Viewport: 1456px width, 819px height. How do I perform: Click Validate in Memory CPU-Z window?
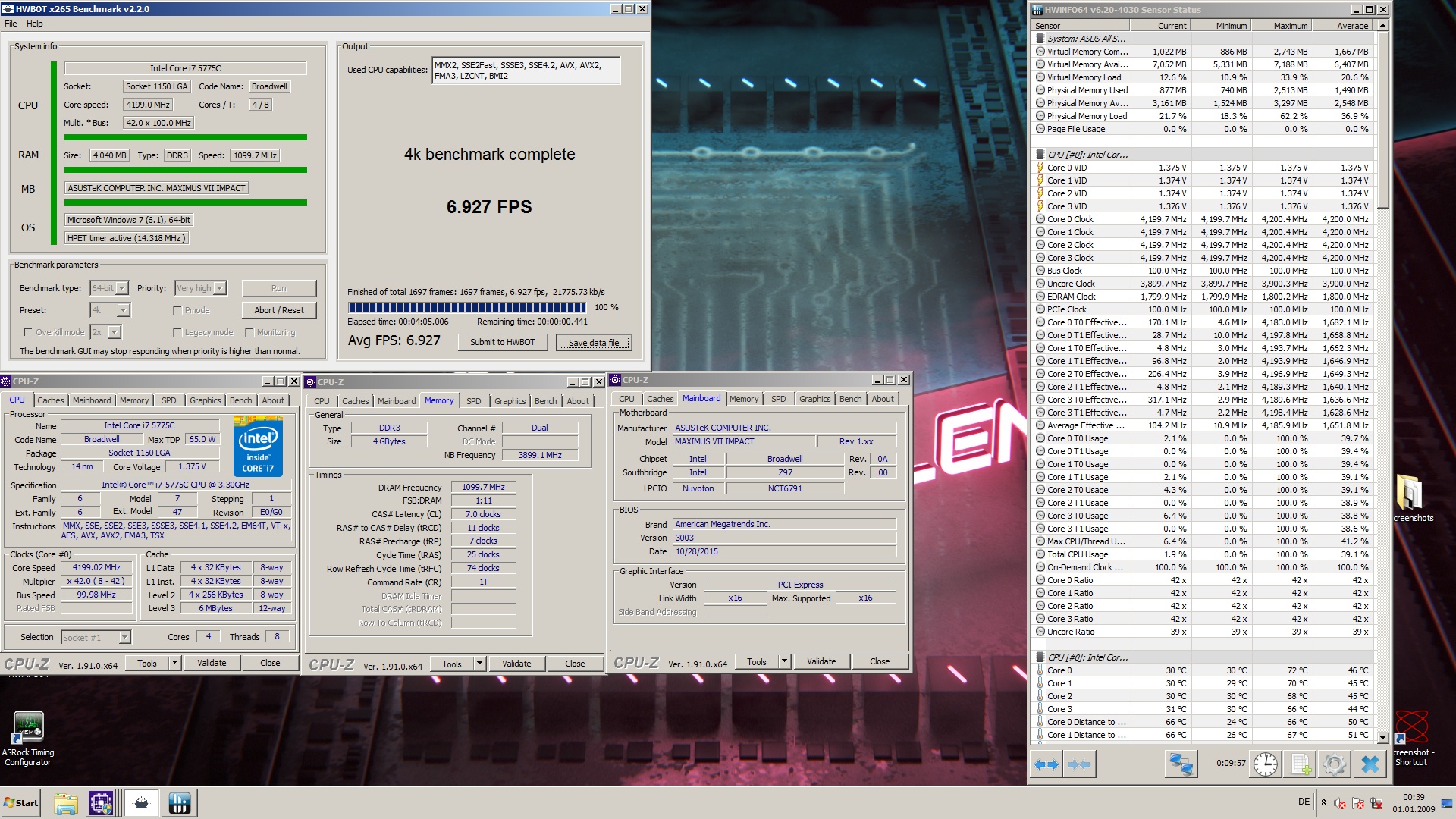(x=516, y=664)
